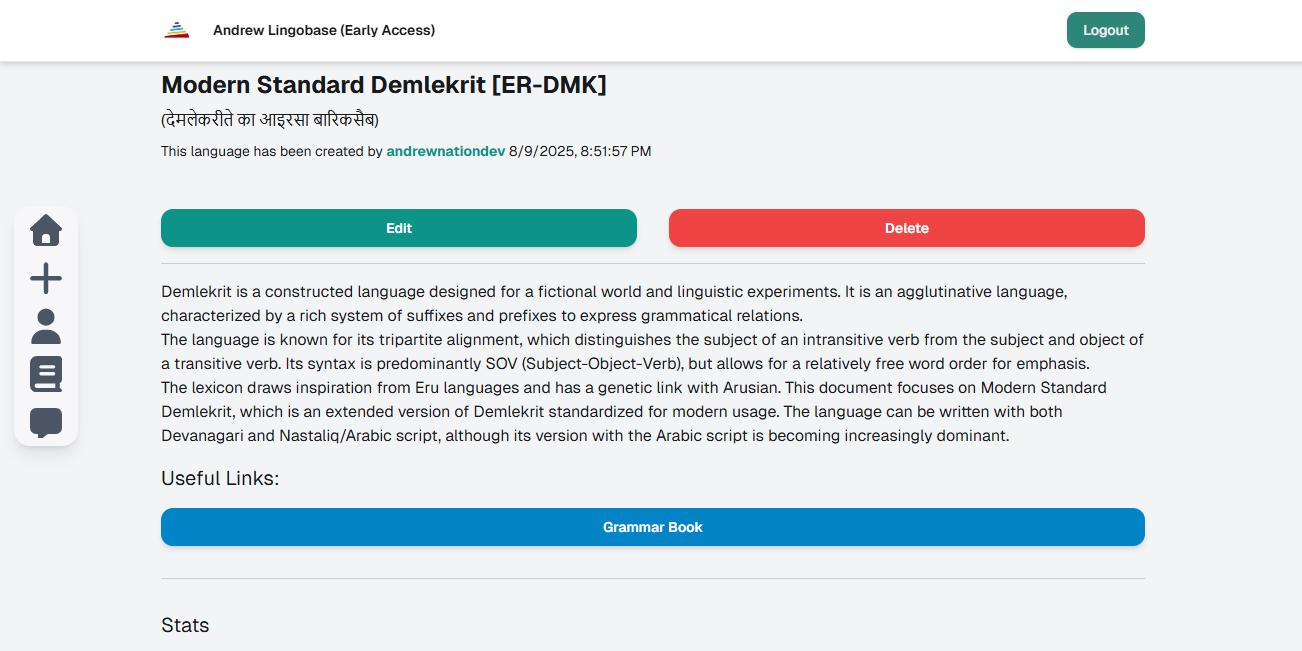Click the green Edit button
1302x651 pixels.
399,228
